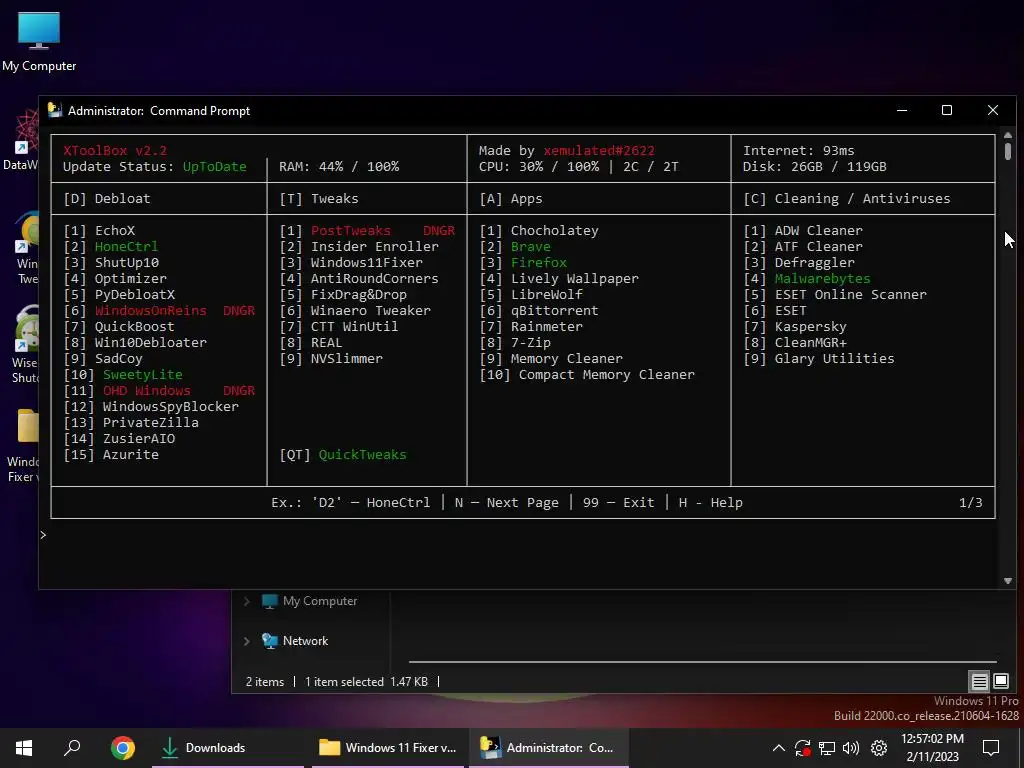Click the sync tray icon with red dot
1024x768 pixels.
coord(803,748)
